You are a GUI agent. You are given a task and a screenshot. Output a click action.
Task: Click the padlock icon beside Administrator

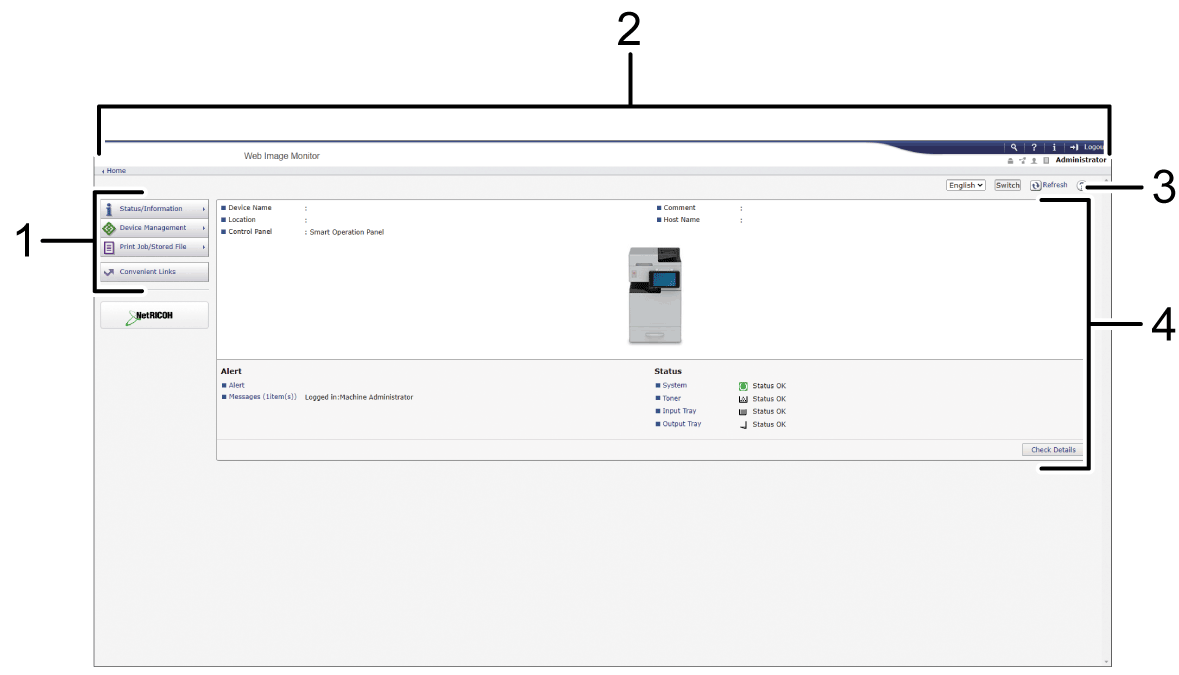tap(1010, 160)
